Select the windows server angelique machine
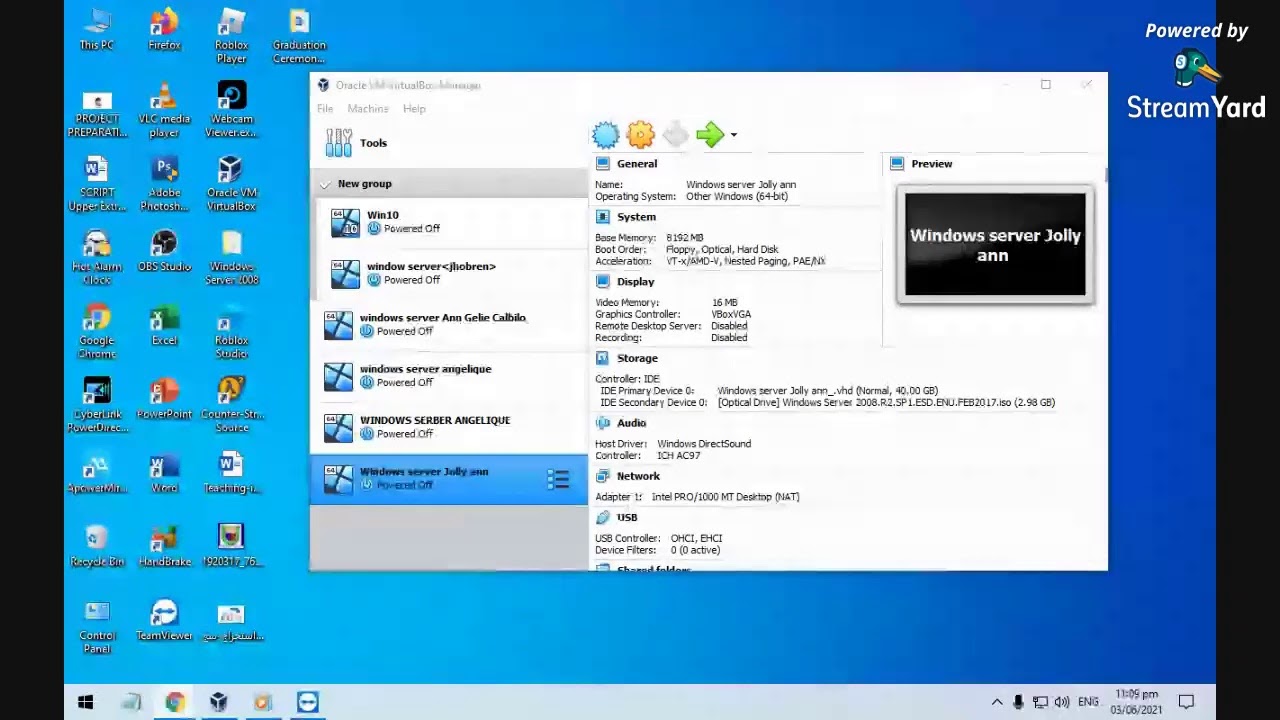 pos(449,375)
